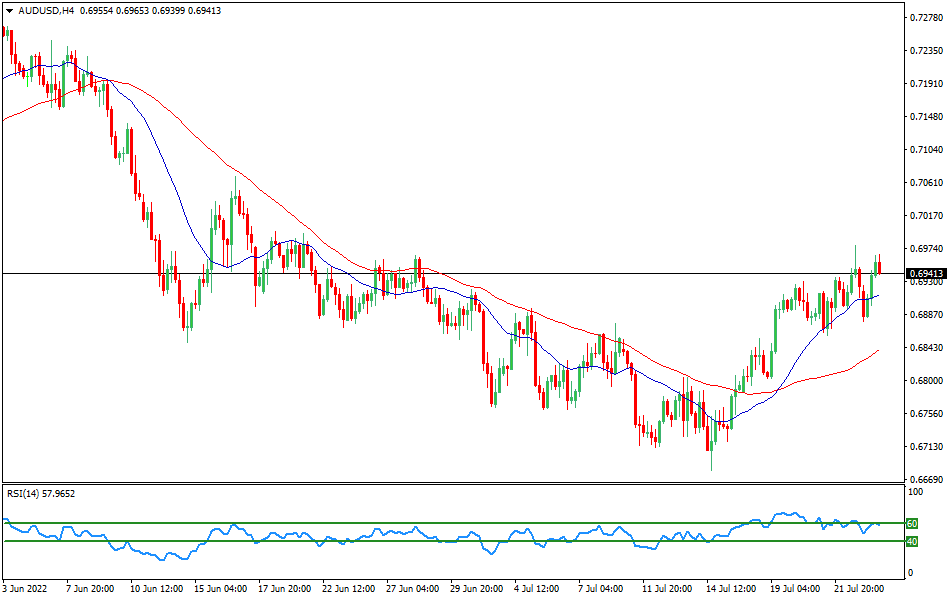The image size is (950, 600).
Task: Click the green 60 level marker box
Action: [x=910, y=522]
